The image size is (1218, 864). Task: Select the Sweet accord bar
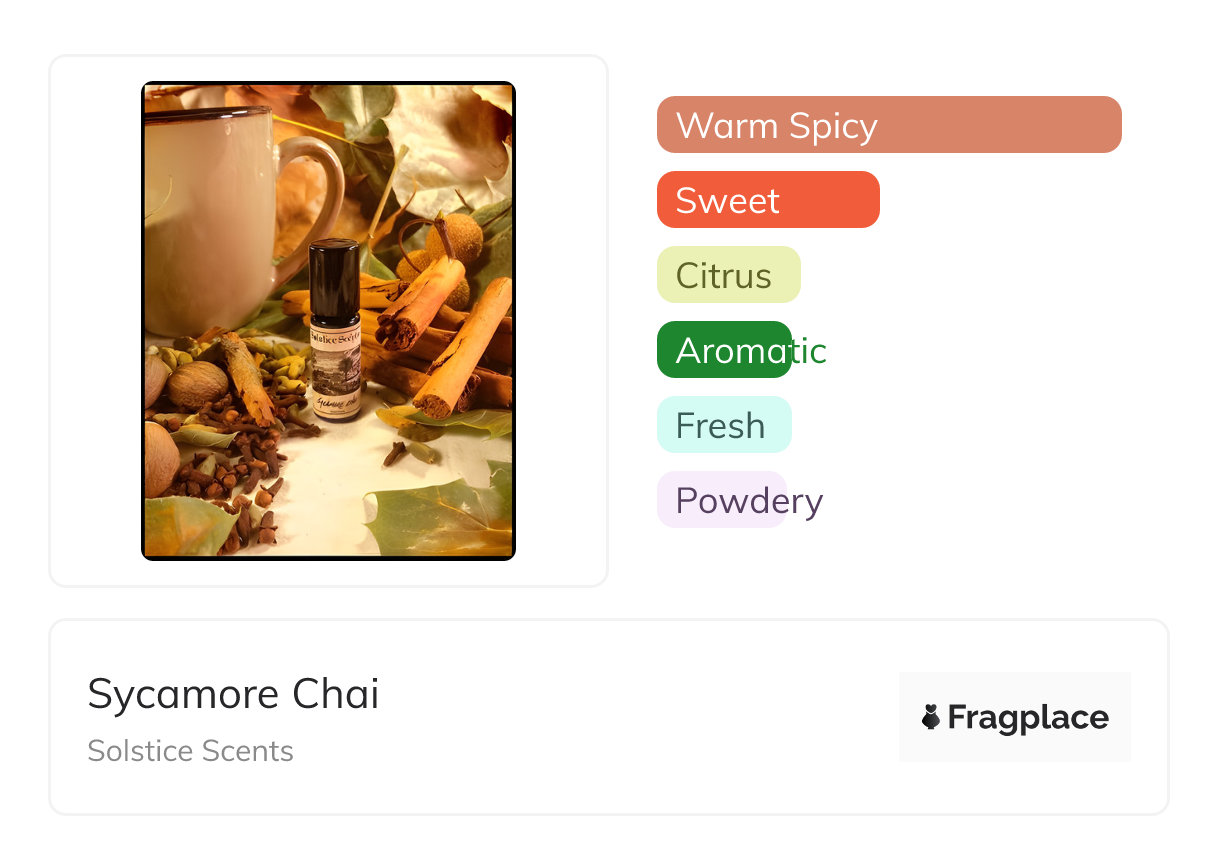click(767, 200)
